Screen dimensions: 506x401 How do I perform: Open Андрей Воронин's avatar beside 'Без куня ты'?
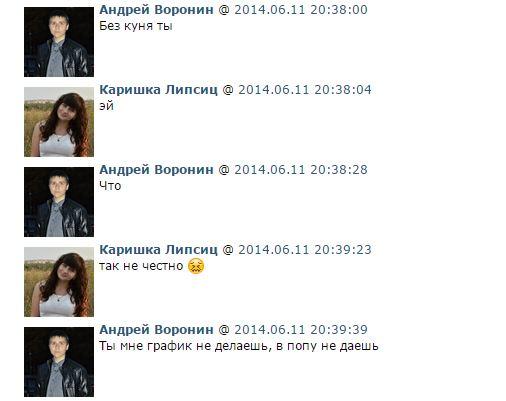pos(59,42)
